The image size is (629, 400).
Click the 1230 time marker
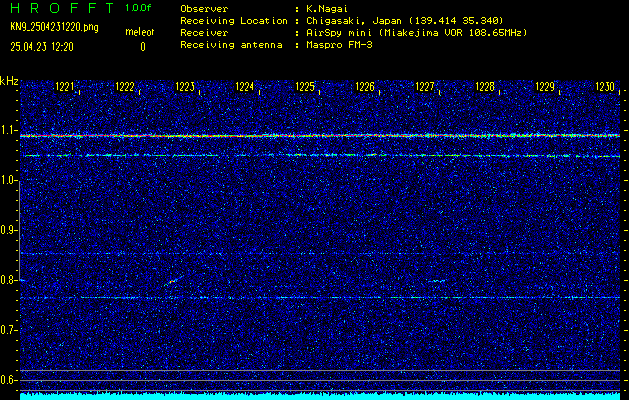coord(605,87)
